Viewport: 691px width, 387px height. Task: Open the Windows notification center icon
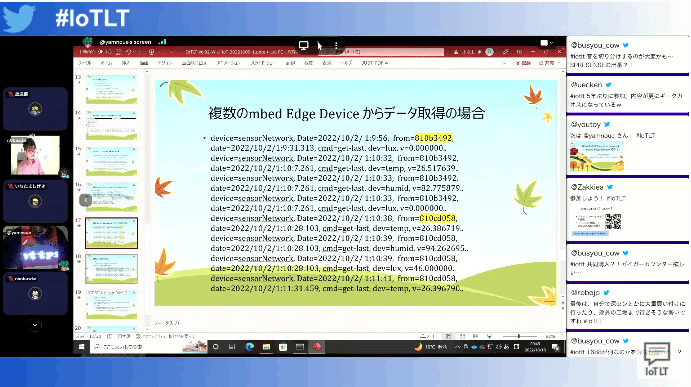coord(555,347)
